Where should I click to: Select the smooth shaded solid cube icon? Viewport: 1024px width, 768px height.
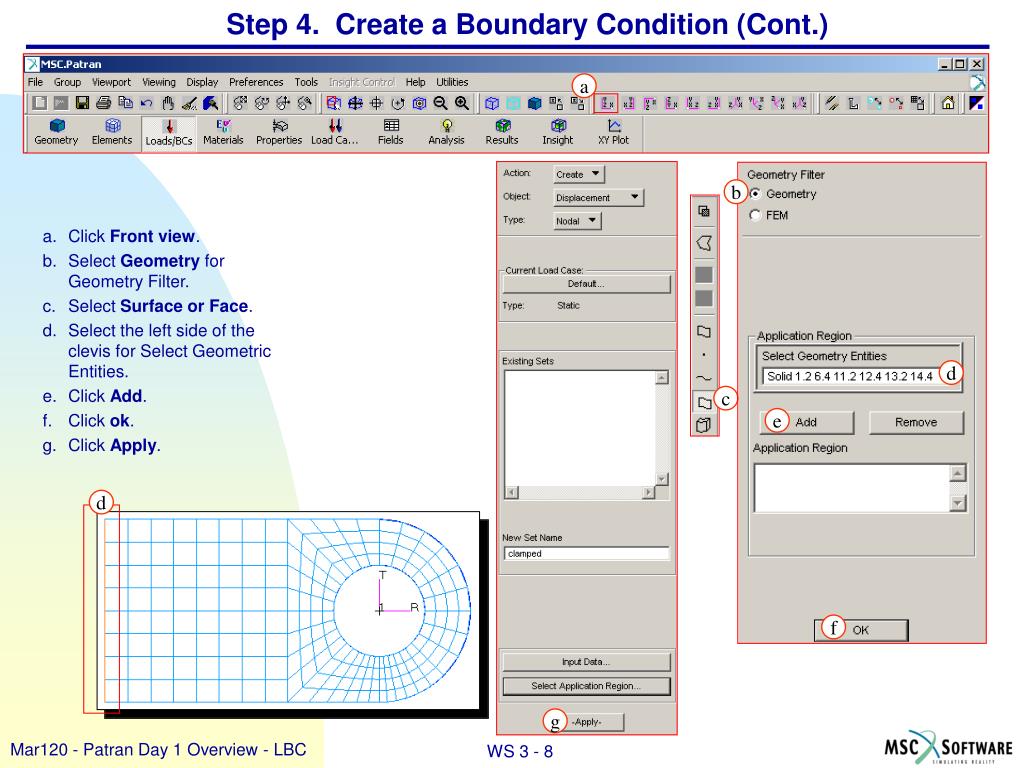point(535,103)
